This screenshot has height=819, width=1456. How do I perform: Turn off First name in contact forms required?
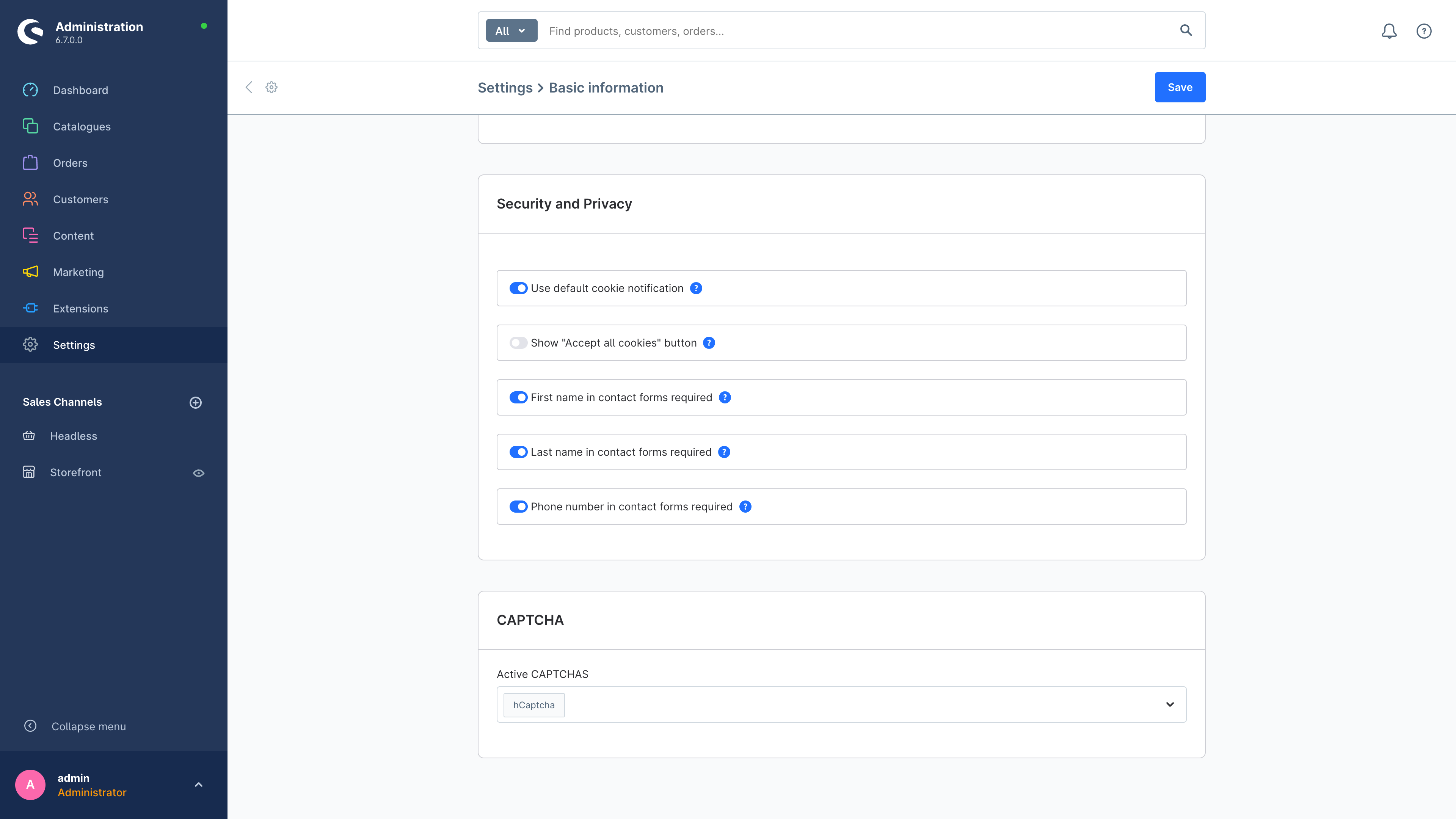click(x=518, y=397)
